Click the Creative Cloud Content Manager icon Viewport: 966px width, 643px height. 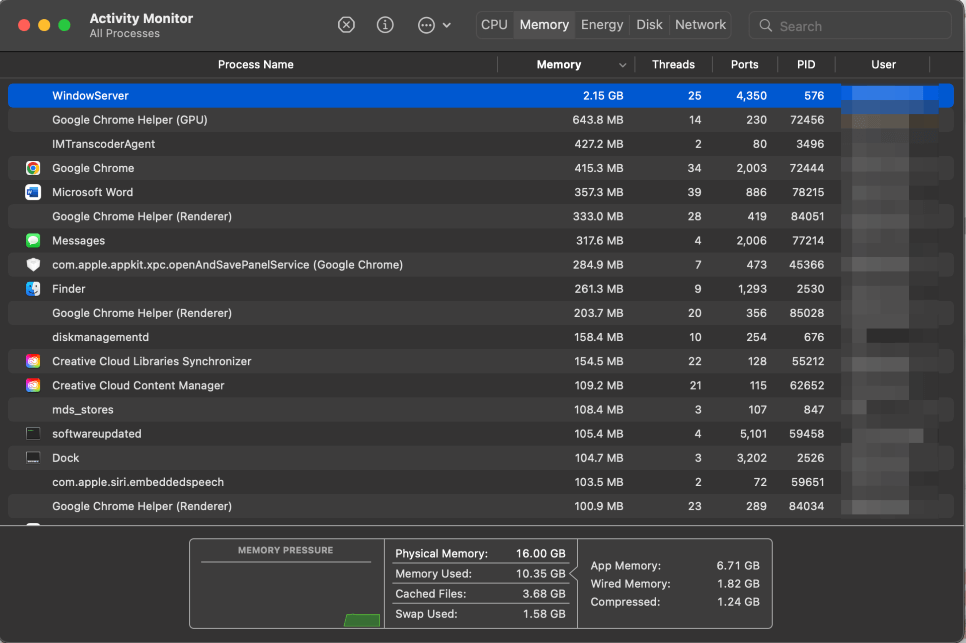[x=32, y=385]
